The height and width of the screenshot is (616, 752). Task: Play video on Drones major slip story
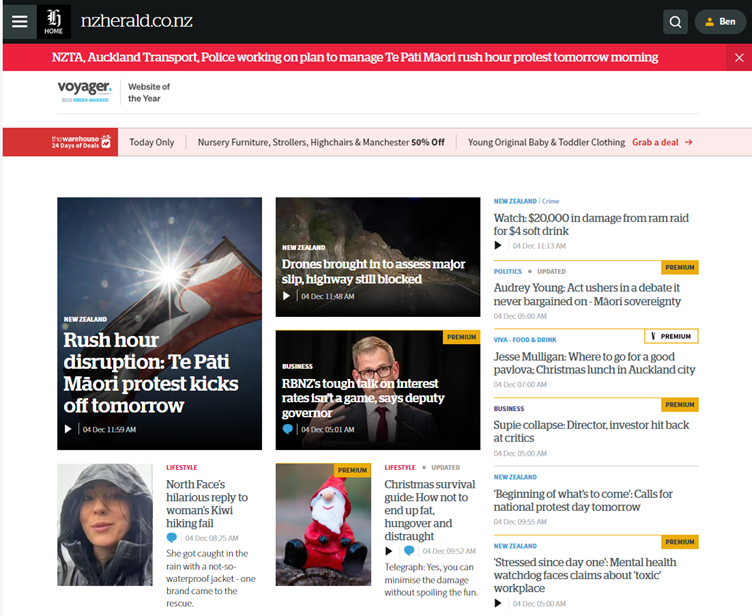click(x=286, y=296)
